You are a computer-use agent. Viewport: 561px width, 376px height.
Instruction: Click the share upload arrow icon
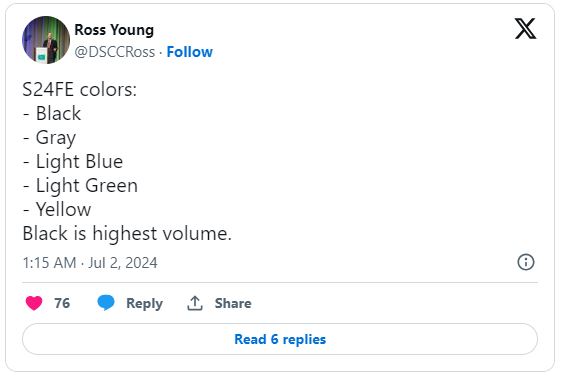click(x=195, y=303)
